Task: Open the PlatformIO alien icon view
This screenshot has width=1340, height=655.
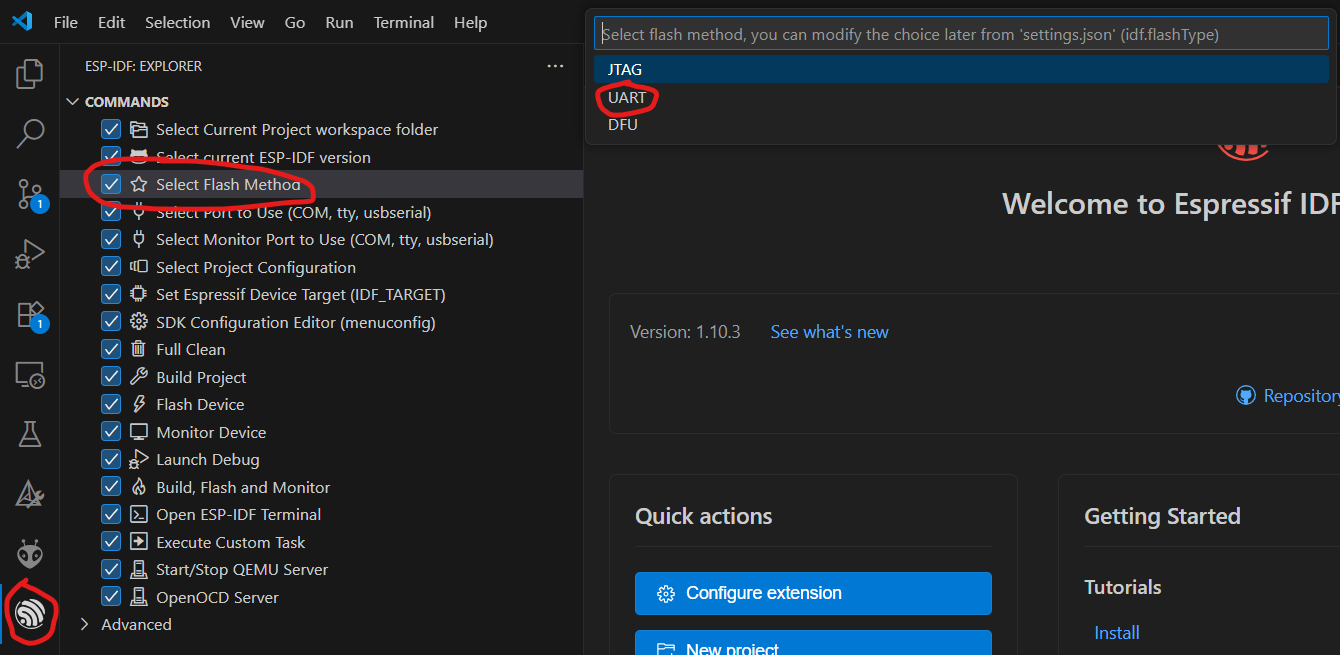Action: (x=30, y=553)
